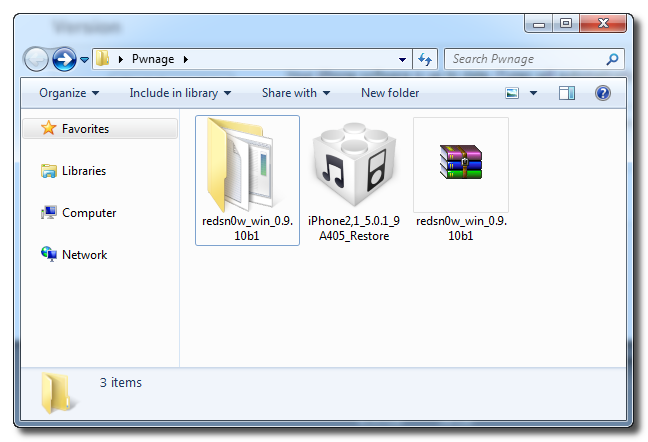Select Network in navigation pane

84,255
